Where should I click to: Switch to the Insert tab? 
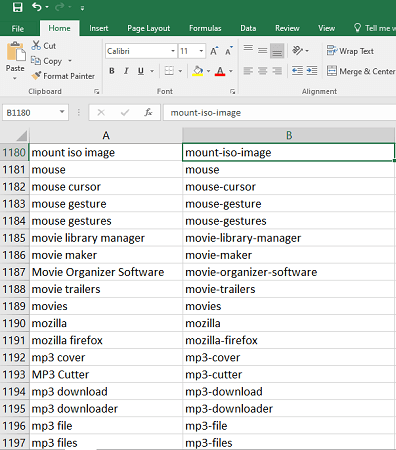pyautogui.click(x=99, y=28)
